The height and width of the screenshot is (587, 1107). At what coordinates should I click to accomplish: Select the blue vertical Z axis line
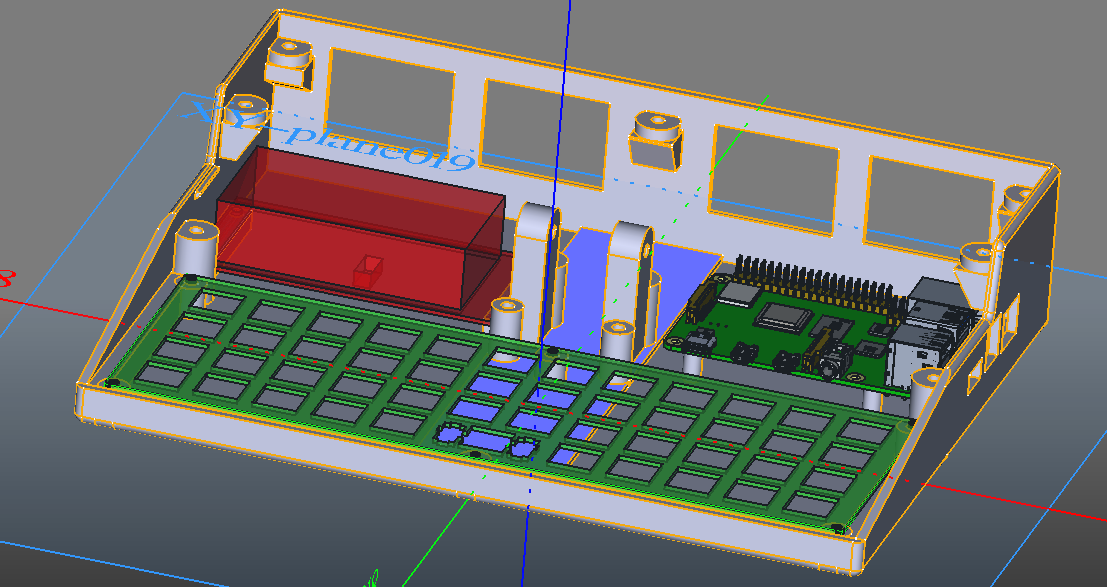pyautogui.click(x=553, y=212)
